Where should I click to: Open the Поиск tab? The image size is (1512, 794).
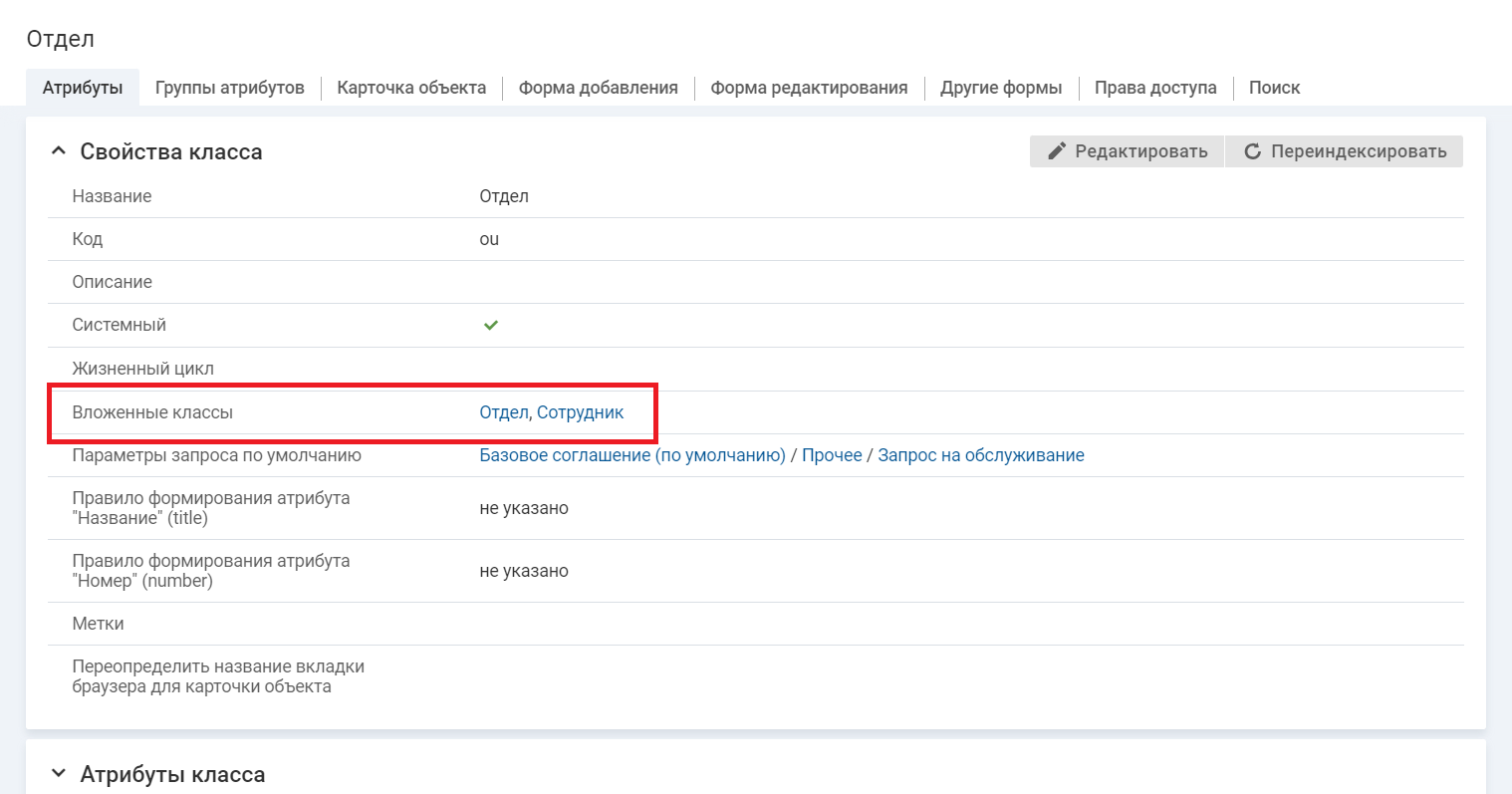coord(1274,88)
